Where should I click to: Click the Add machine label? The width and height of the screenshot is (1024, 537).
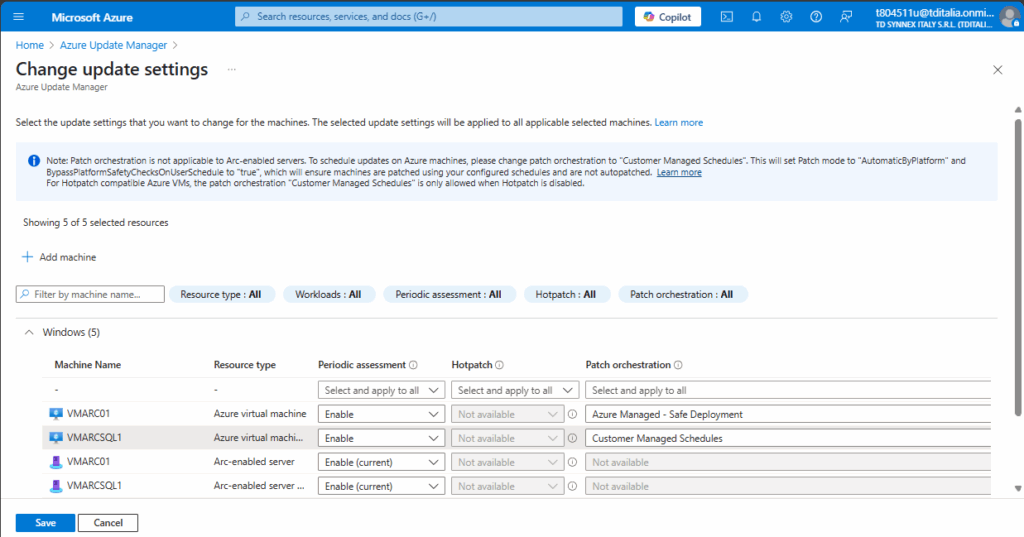click(x=67, y=257)
